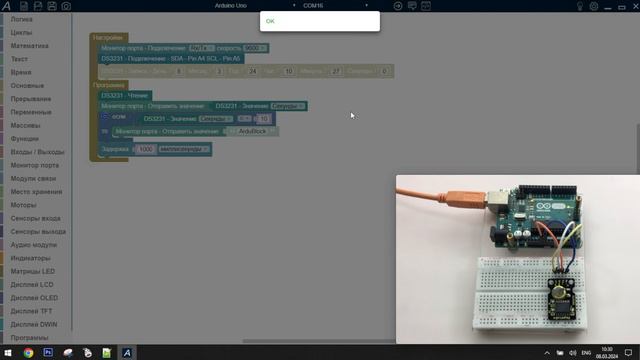
Task: Open comparison operator dropdown in если block
Action: point(244,119)
